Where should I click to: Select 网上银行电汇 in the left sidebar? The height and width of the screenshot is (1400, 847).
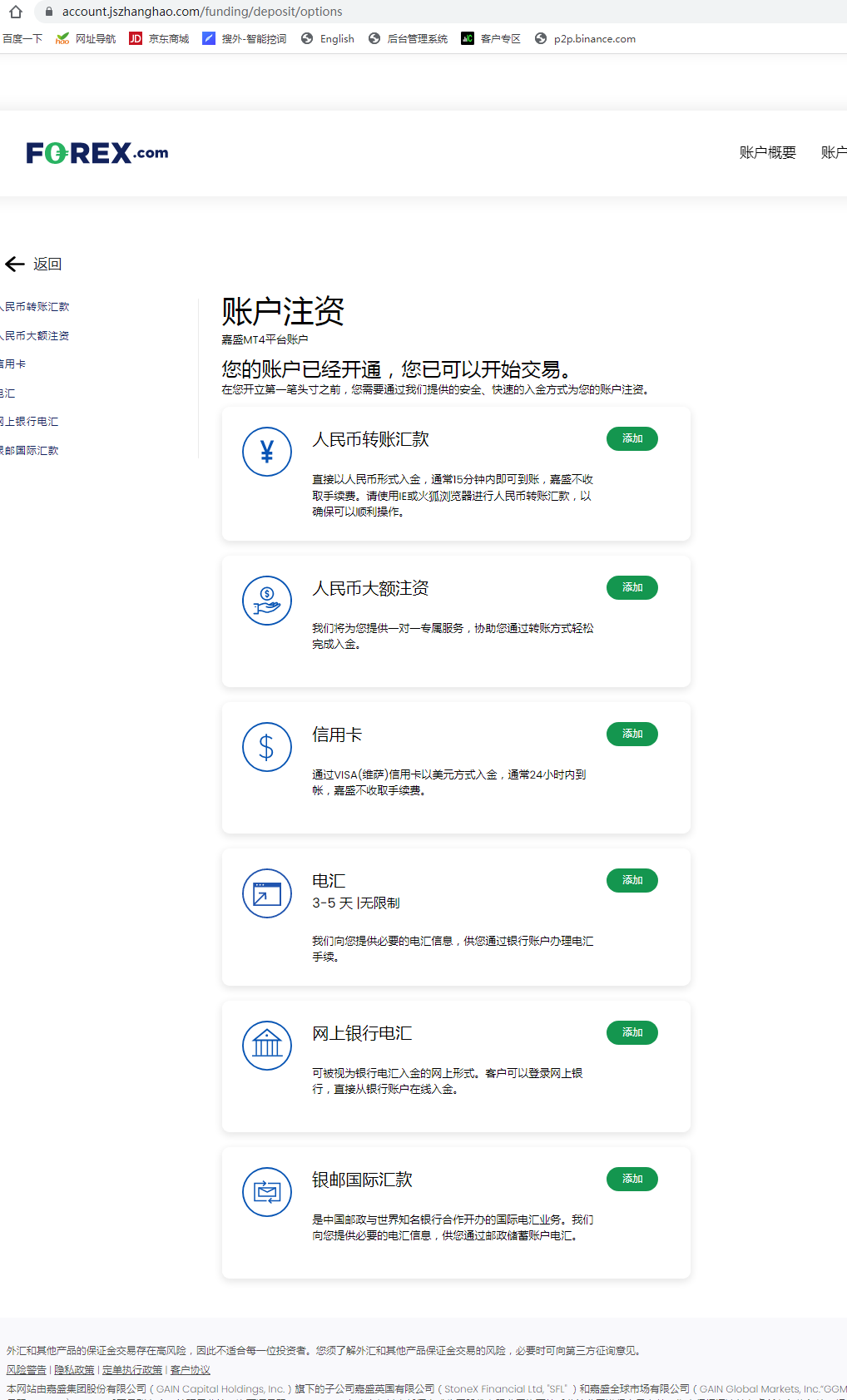coord(29,422)
